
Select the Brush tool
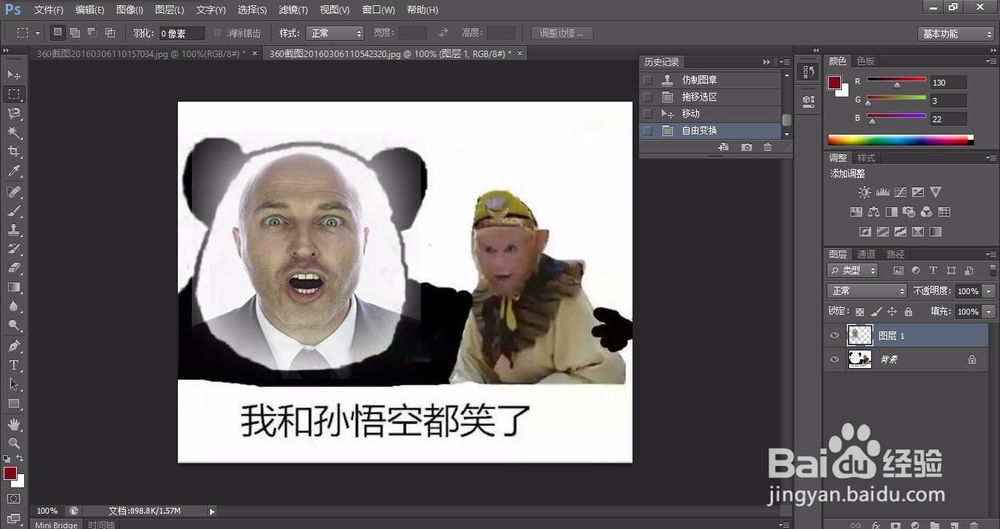tap(13, 211)
